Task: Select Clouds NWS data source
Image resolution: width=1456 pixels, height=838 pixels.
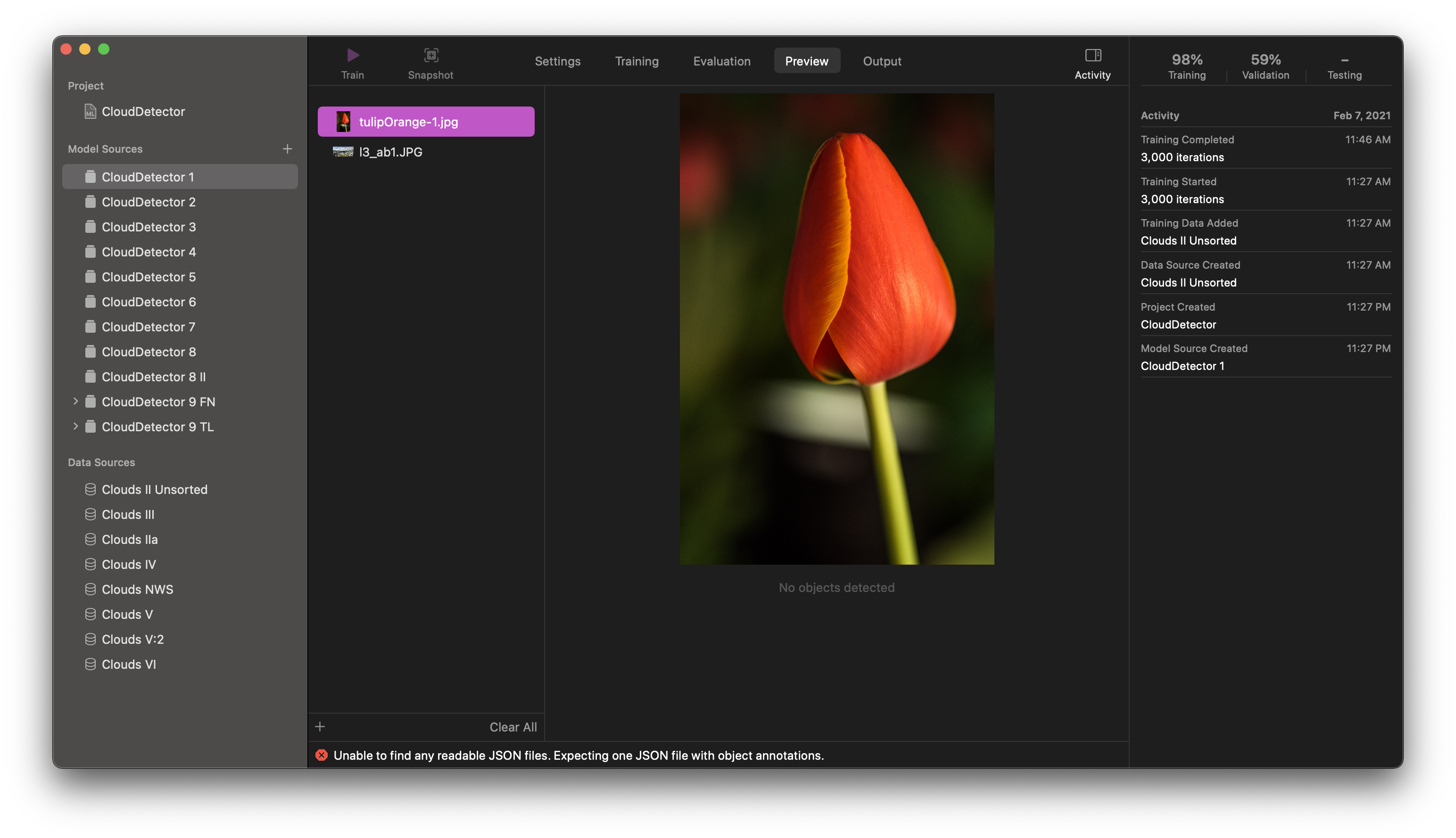Action: coord(137,589)
